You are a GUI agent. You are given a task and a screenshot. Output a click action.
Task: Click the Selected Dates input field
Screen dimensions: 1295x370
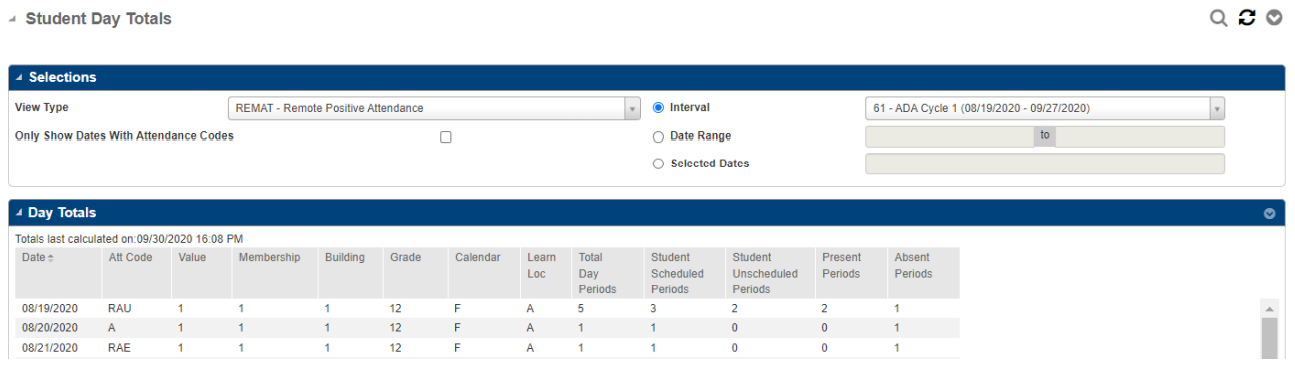(1044, 164)
